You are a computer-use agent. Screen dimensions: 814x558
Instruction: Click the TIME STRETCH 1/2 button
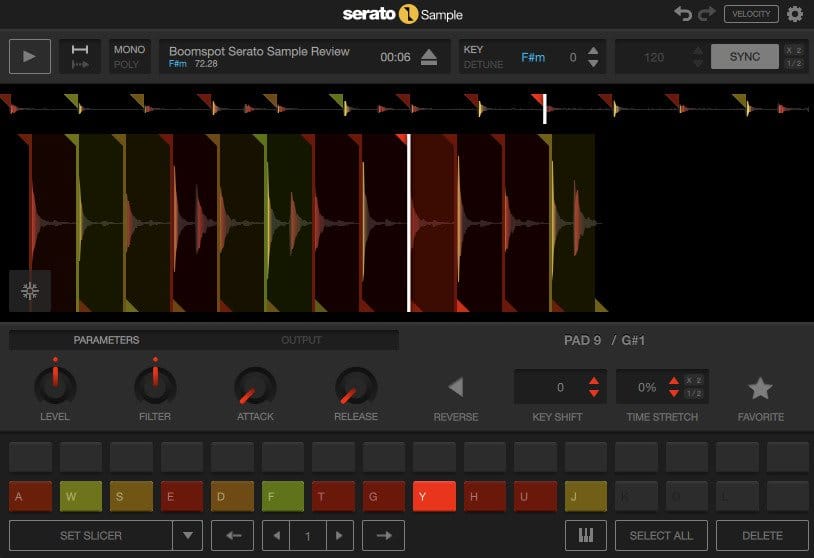pos(694,393)
